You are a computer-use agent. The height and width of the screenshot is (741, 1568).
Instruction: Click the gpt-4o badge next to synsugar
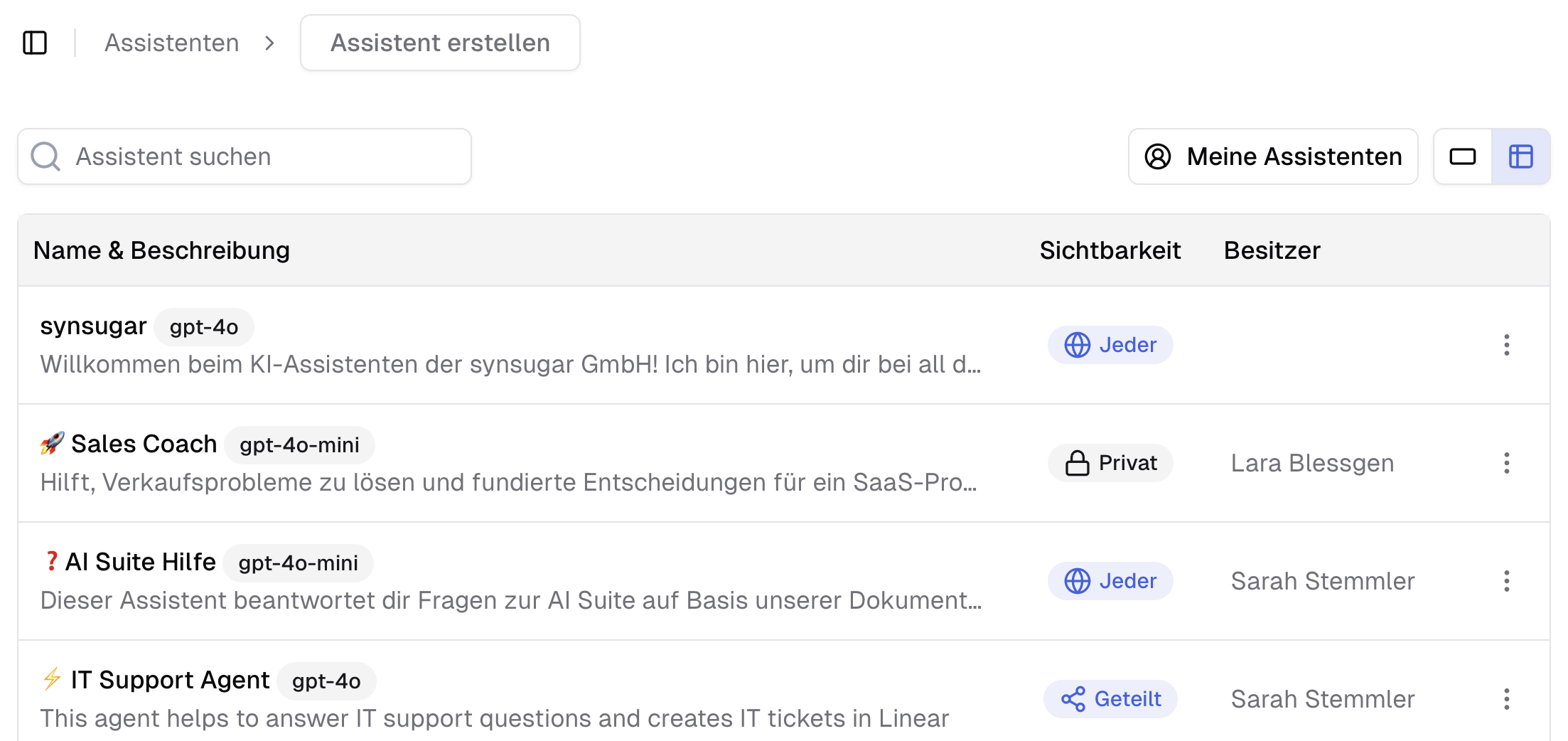(203, 327)
